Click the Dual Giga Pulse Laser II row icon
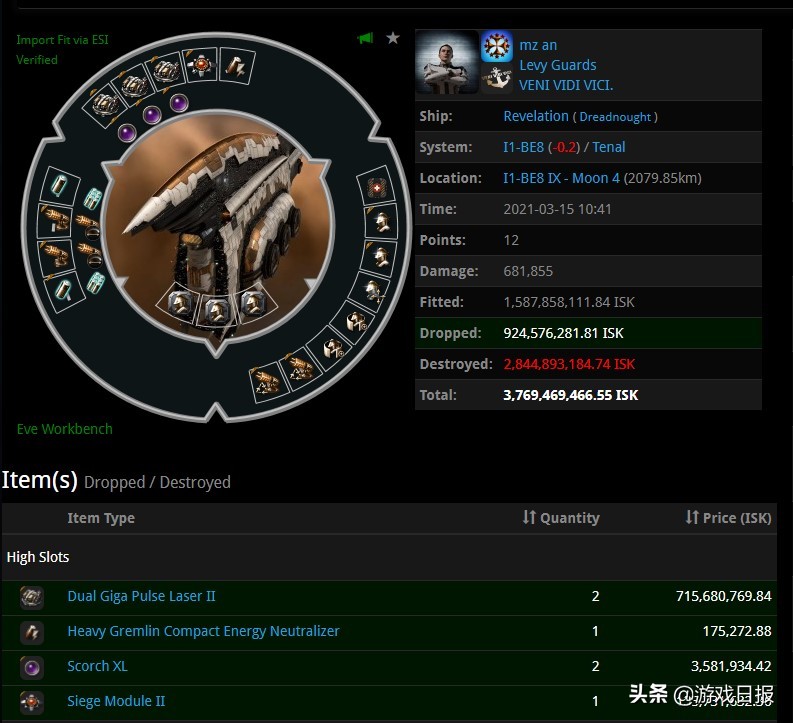Viewport: 793px width, 723px height. pos(31,597)
